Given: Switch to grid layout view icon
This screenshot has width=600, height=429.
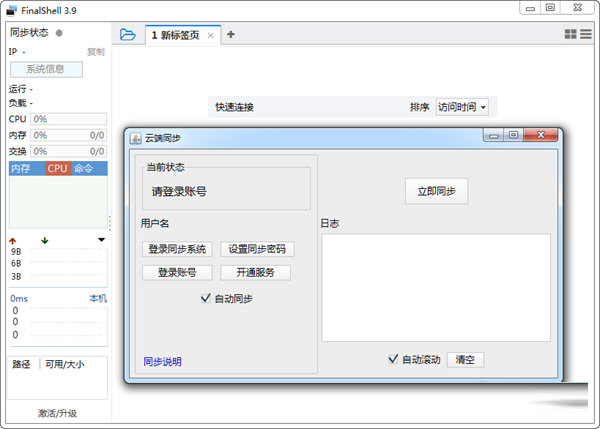Looking at the screenshot, I should click(x=570, y=34).
